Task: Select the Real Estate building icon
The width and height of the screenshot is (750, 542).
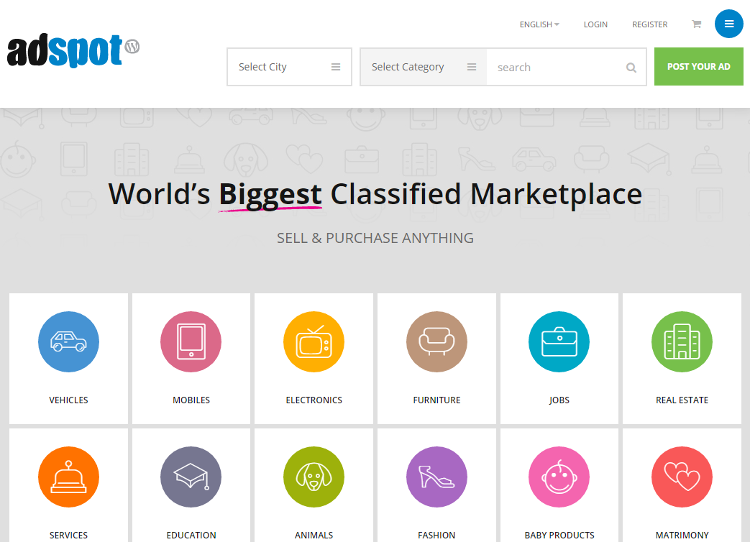Action: (x=682, y=342)
